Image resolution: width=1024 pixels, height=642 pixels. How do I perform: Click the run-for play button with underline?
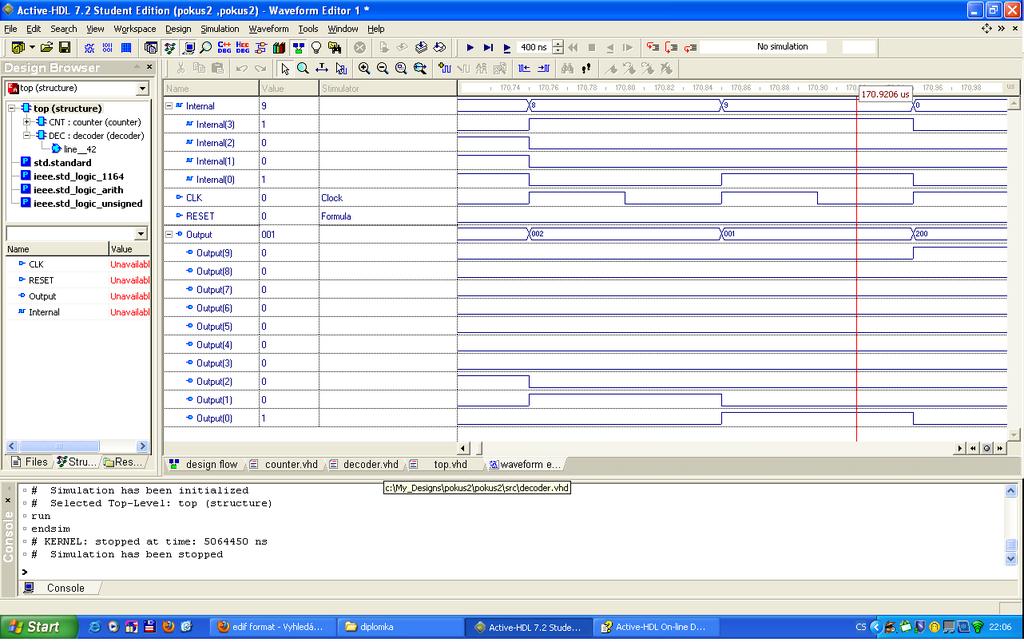(x=507, y=47)
